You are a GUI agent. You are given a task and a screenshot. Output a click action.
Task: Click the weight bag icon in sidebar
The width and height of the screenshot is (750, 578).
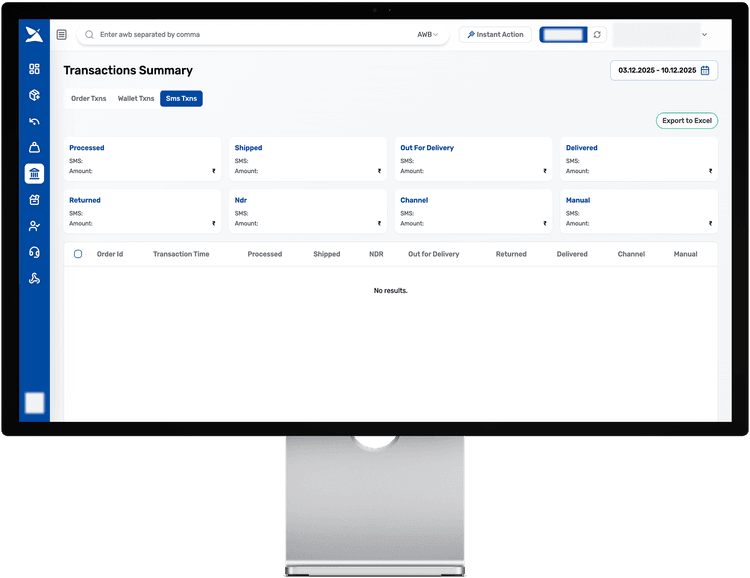tap(34, 148)
